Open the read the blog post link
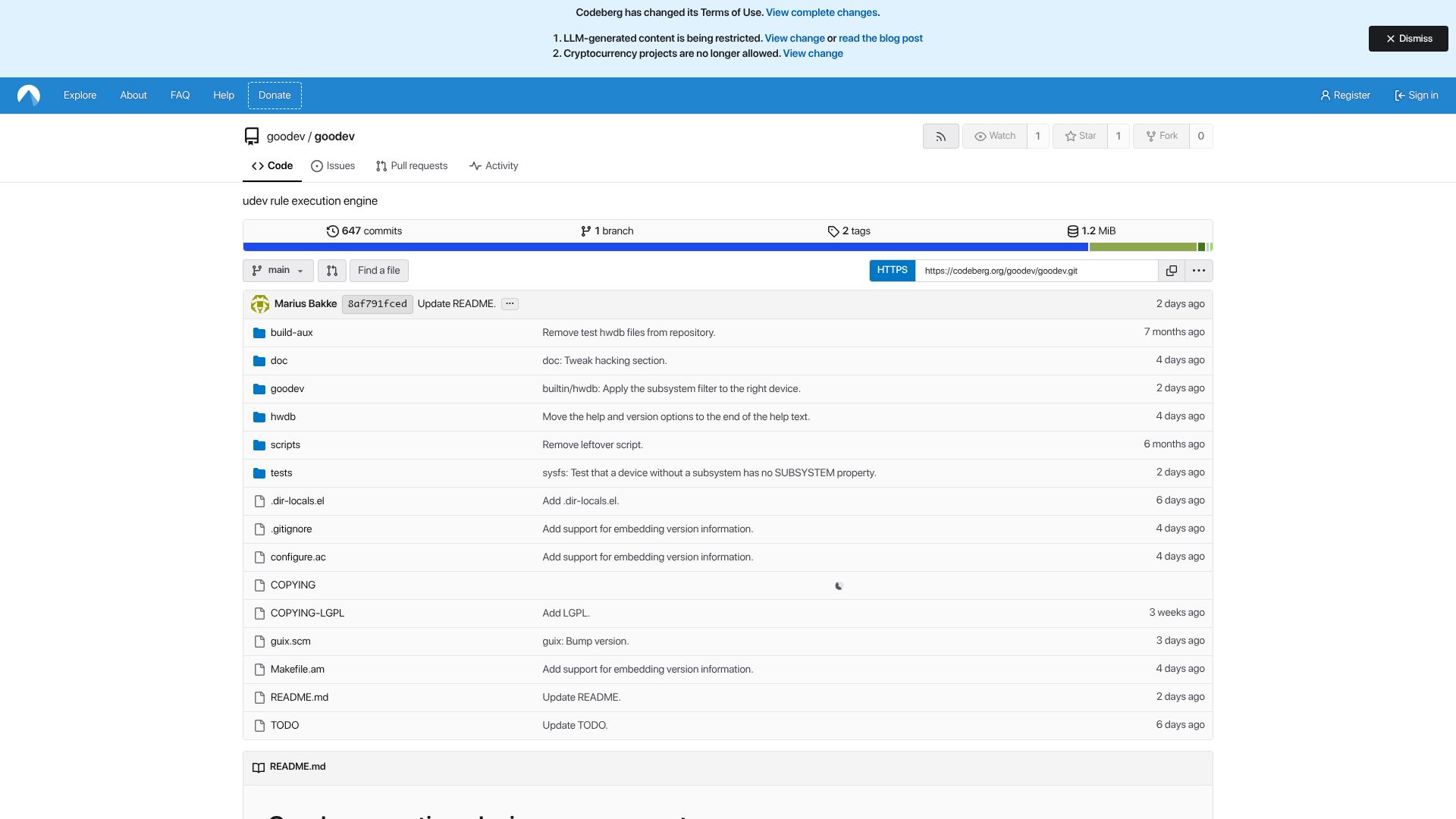This screenshot has height=819, width=1456. pyautogui.click(x=880, y=39)
